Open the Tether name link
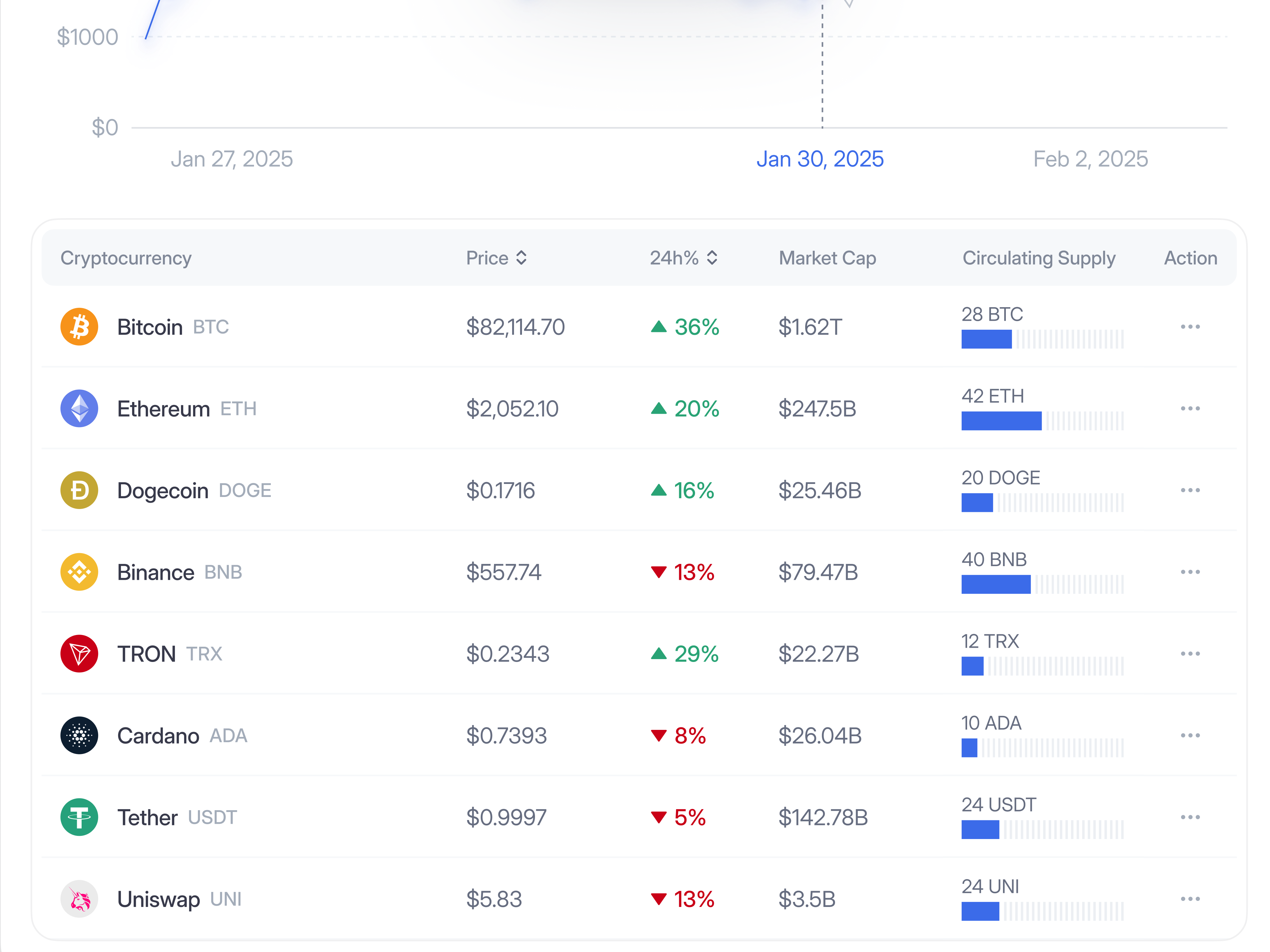The width and height of the screenshot is (1270, 952). tap(148, 817)
